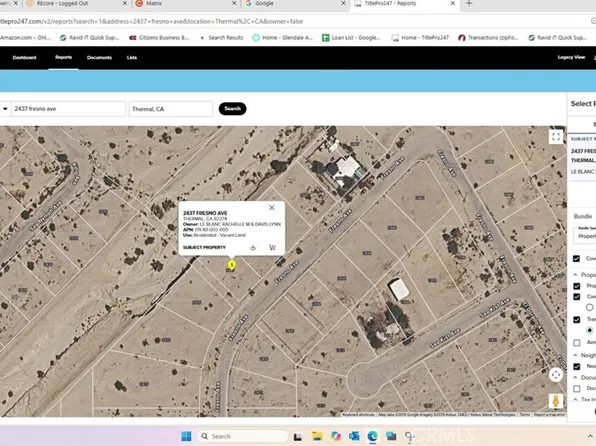This screenshot has width=596, height=446.
Task: Select the Street View pegman icon
Action: [x=556, y=401]
